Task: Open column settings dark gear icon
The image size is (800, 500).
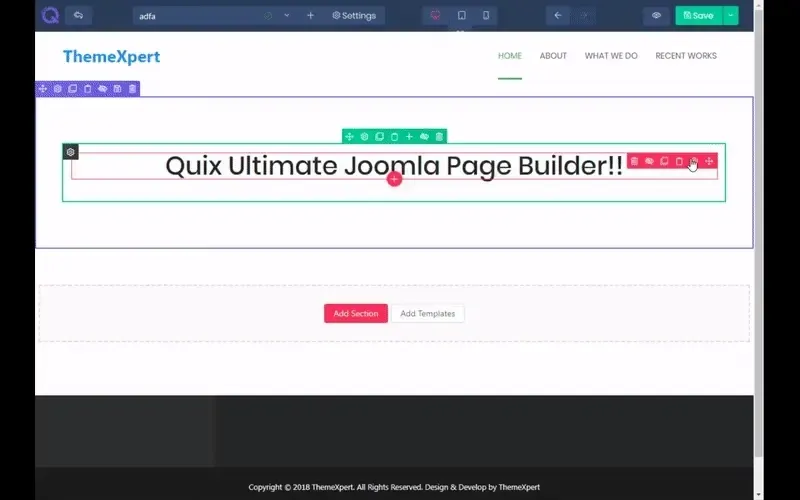Action: pos(70,152)
